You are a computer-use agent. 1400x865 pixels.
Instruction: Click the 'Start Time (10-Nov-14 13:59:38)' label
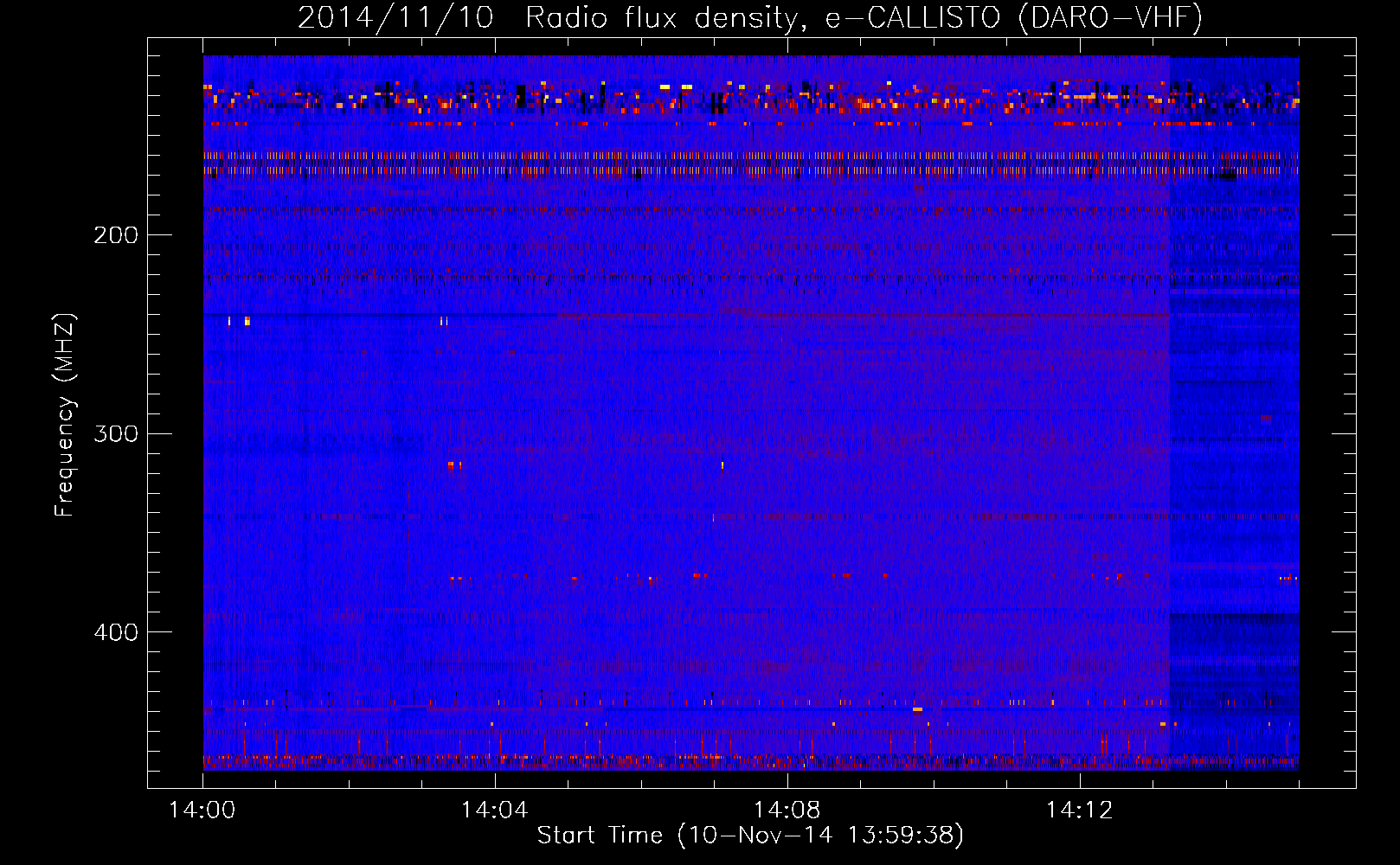[x=750, y=836]
